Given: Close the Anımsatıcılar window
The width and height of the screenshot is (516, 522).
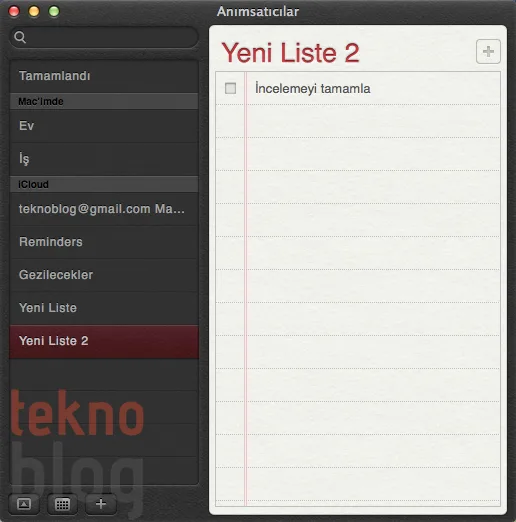Looking at the screenshot, I should point(14,11).
